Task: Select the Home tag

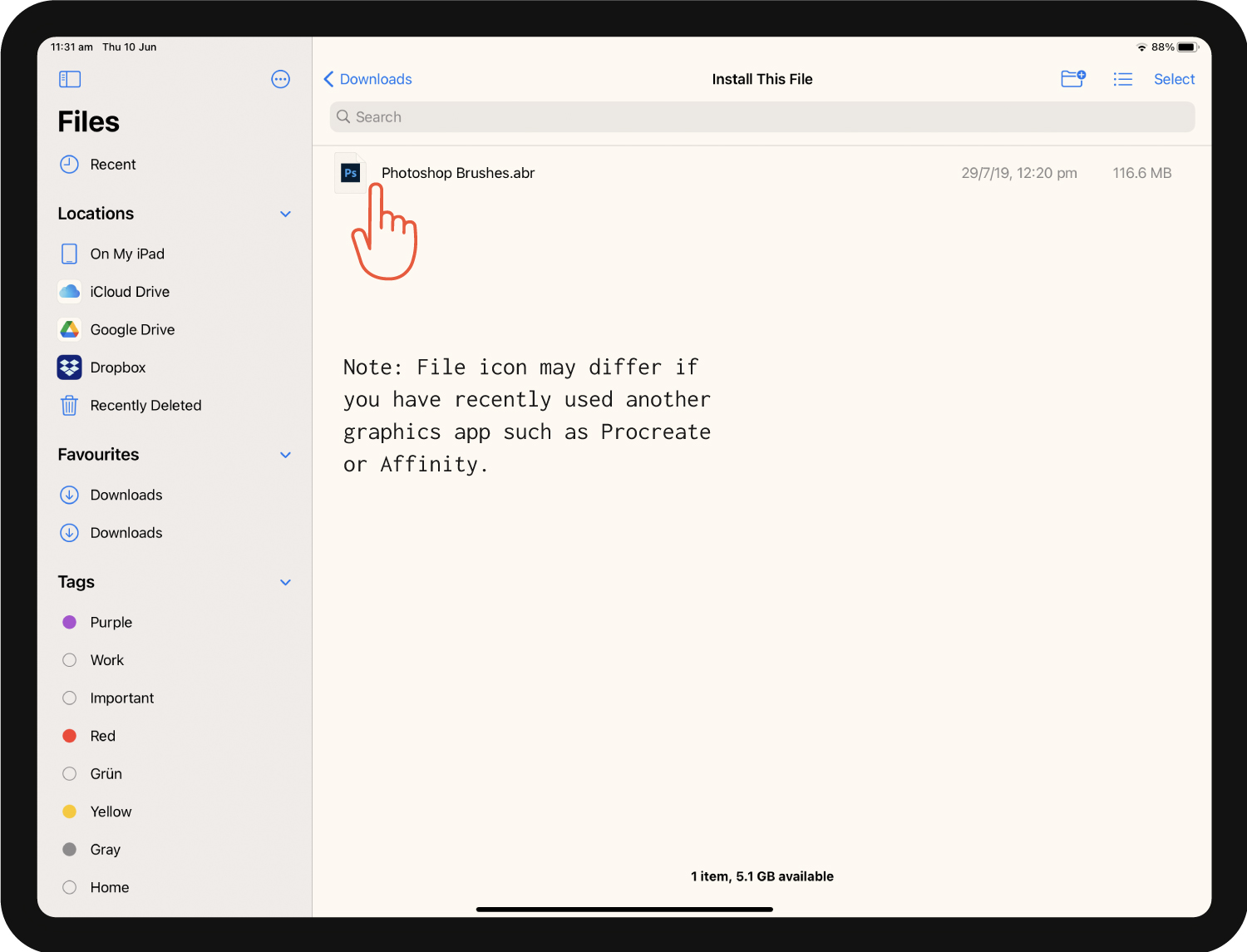Action: (110, 887)
